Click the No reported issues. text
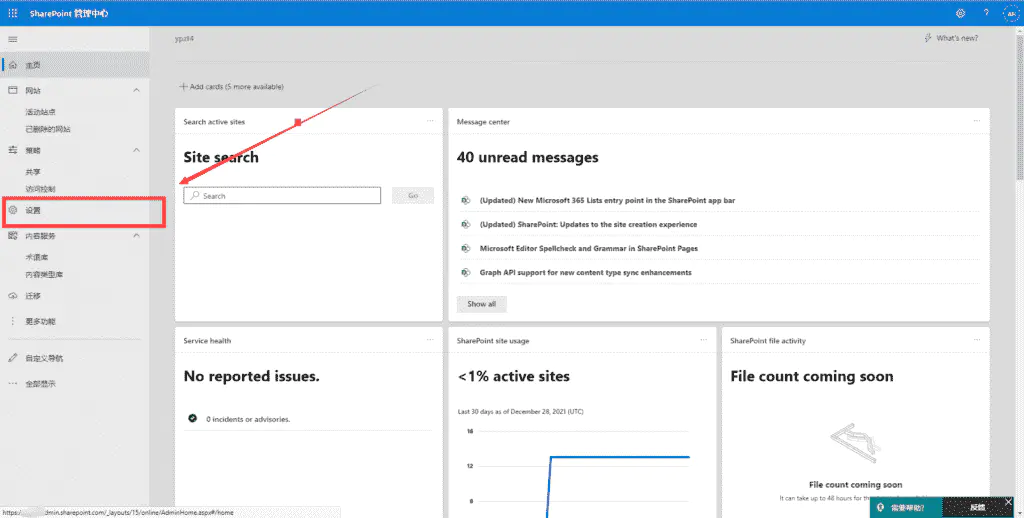 (x=251, y=376)
